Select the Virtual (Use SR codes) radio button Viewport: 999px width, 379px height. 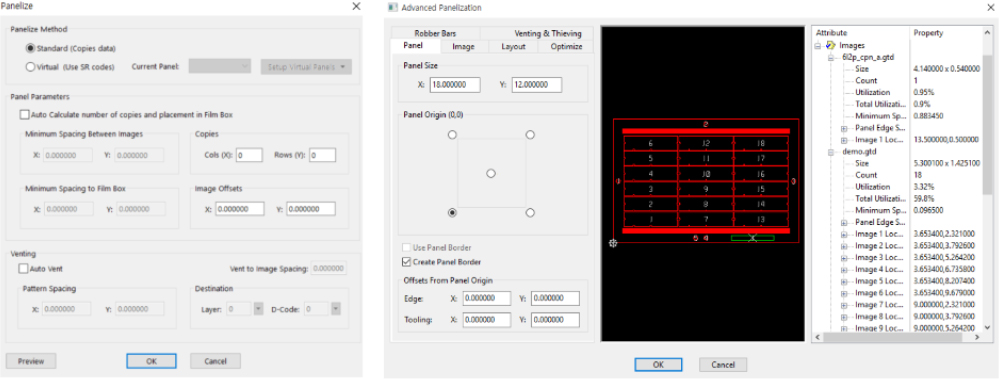click(x=30, y=66)
